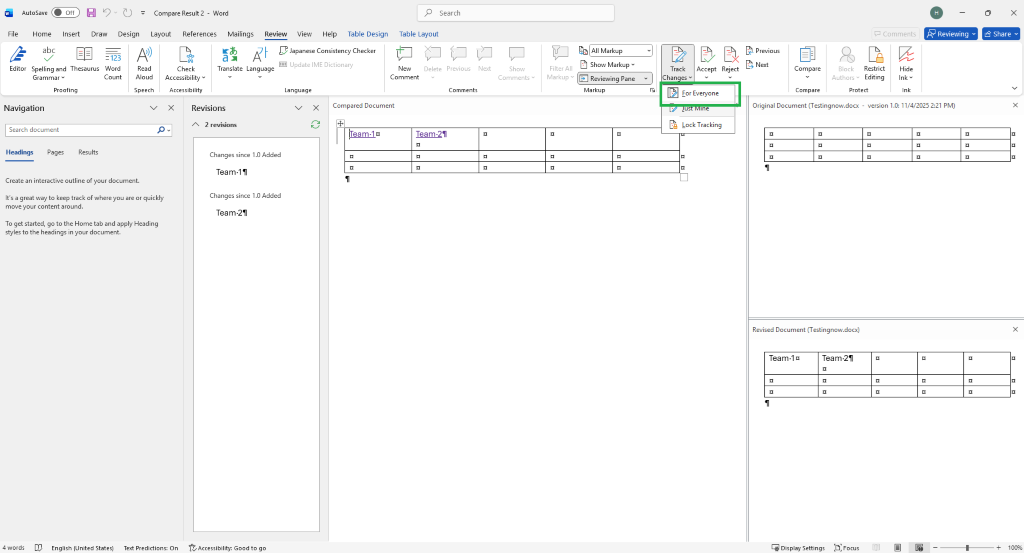This screenshot has height=553, width=1024.
Task: Open the Share dropdown
Action: [x=1000, y=34]
